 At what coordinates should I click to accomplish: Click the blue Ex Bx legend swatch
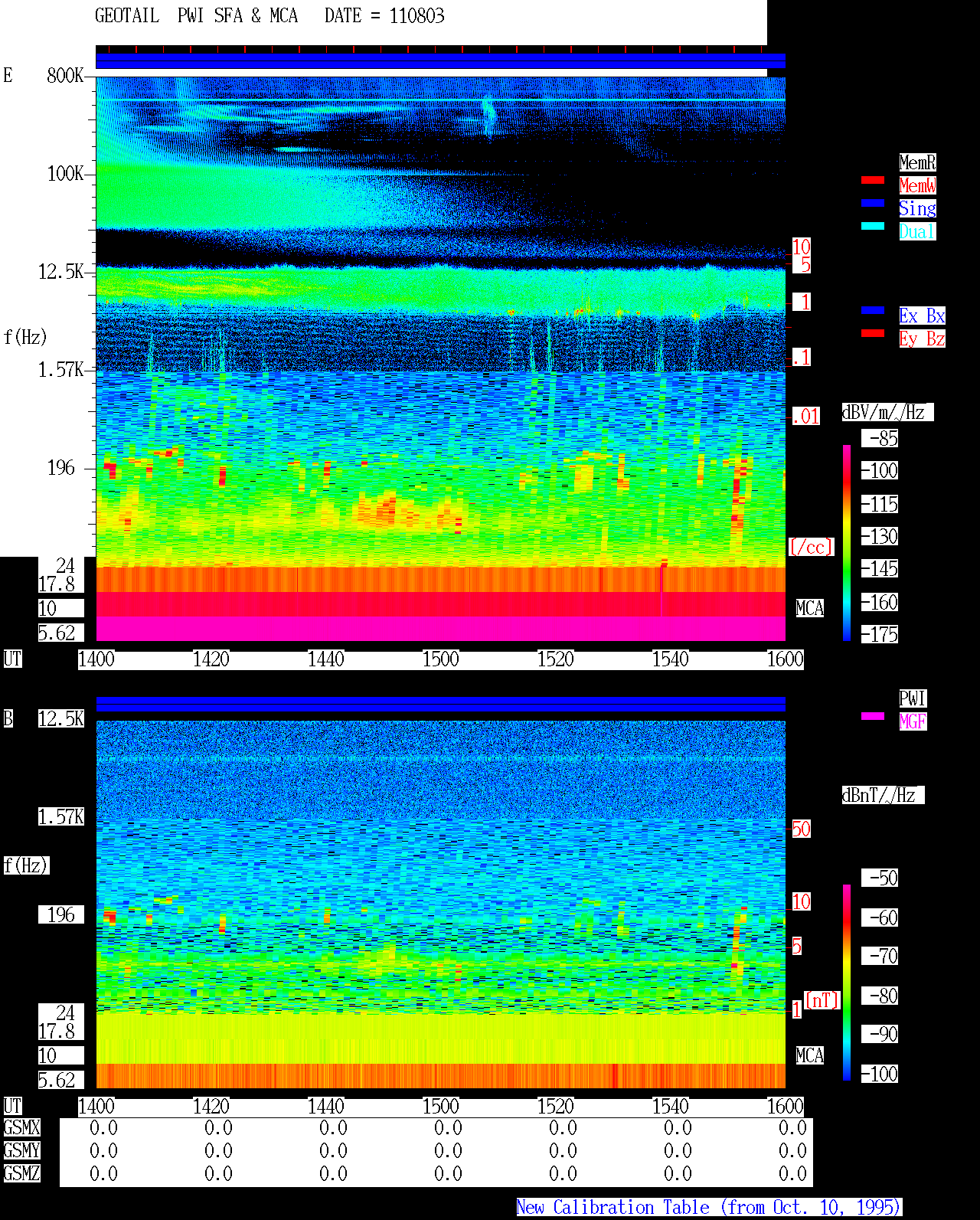(x=873, y=310)
